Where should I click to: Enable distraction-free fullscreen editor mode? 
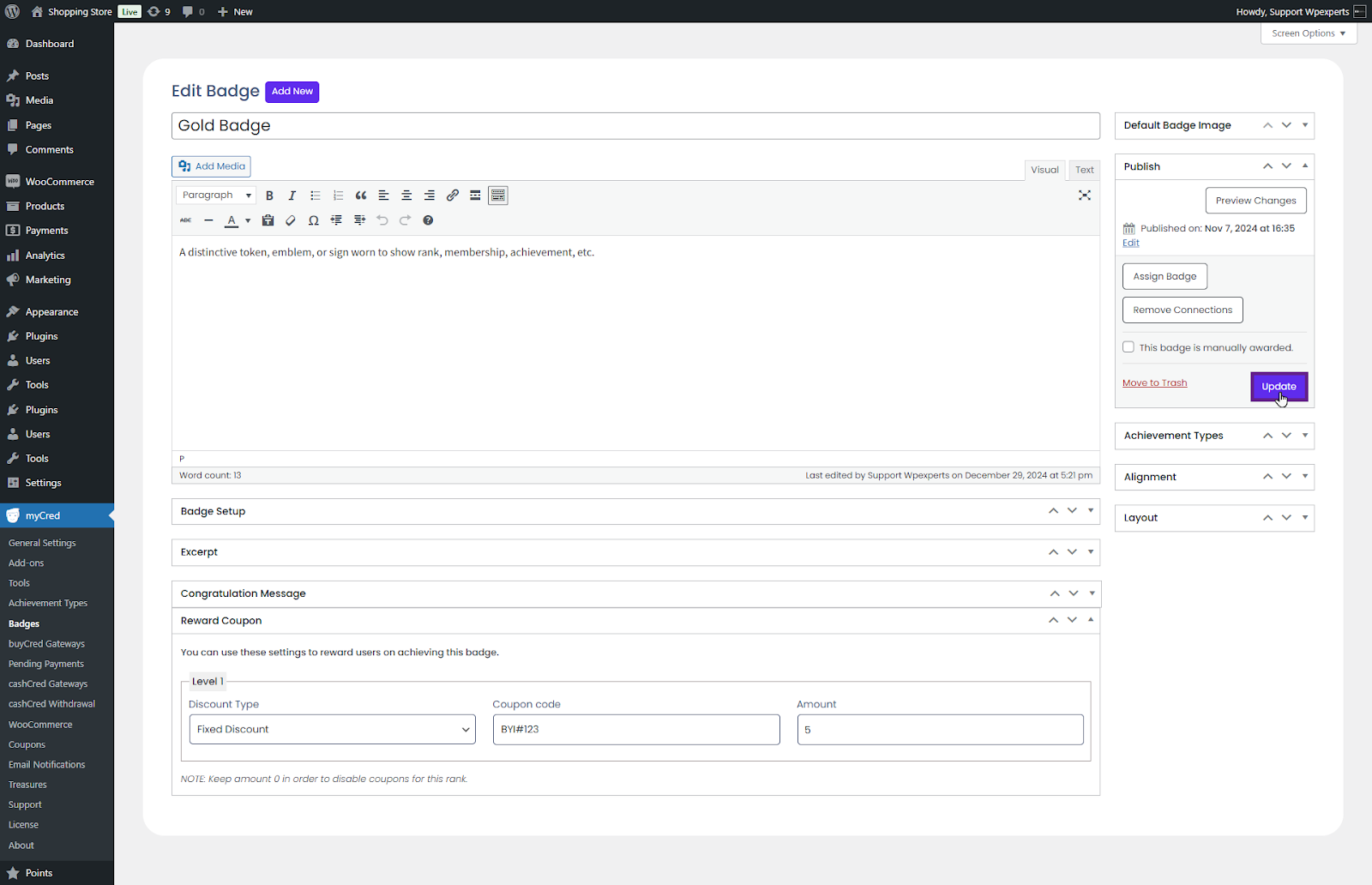[1085, 196]
